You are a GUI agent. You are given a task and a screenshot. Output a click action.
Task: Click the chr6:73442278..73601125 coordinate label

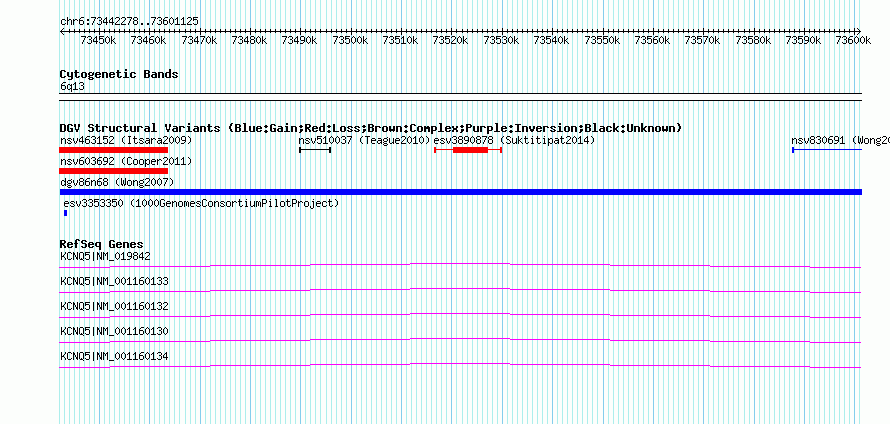pos(129,21)
